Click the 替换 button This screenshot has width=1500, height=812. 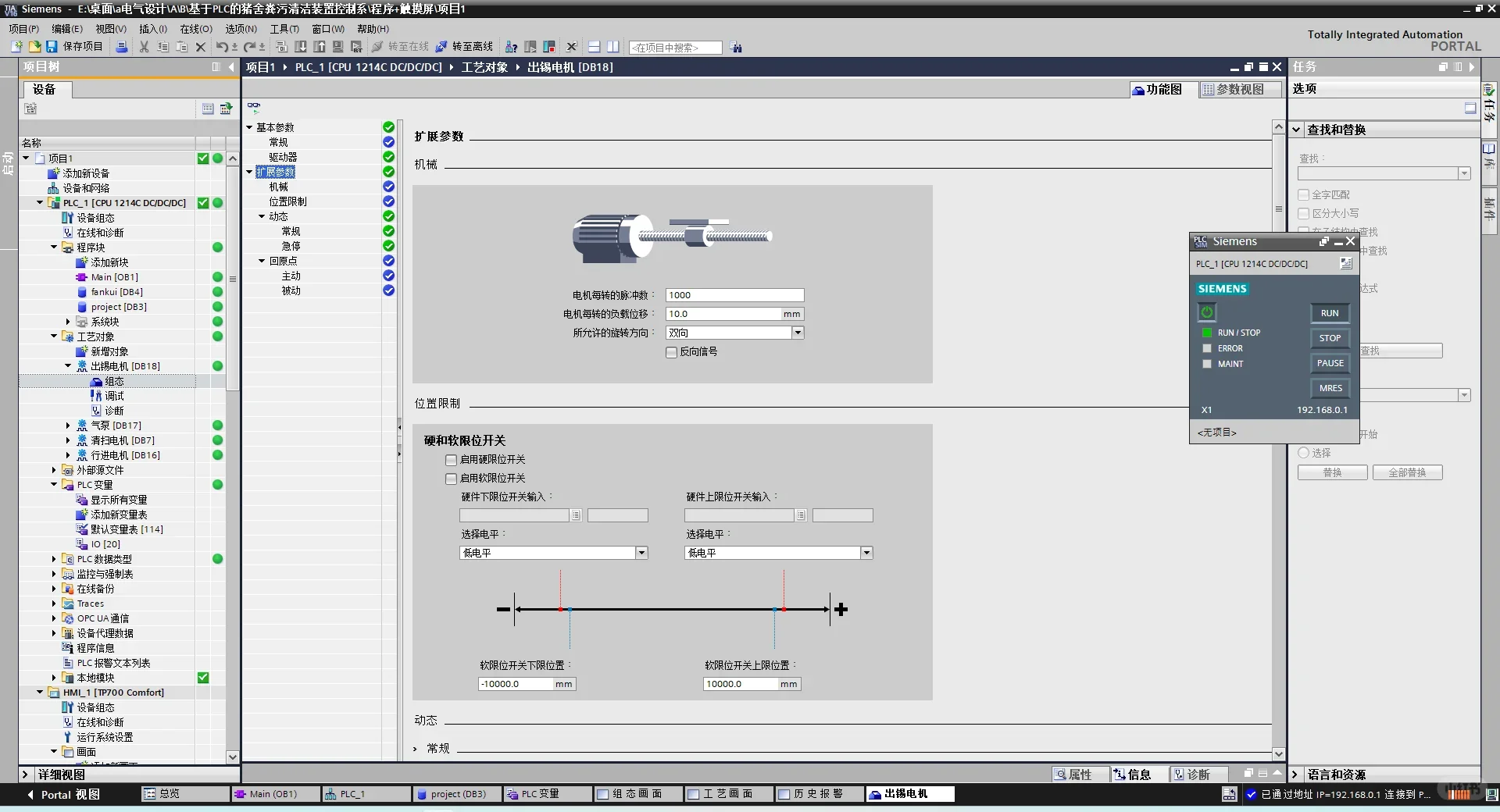(x=1332, y=472)
